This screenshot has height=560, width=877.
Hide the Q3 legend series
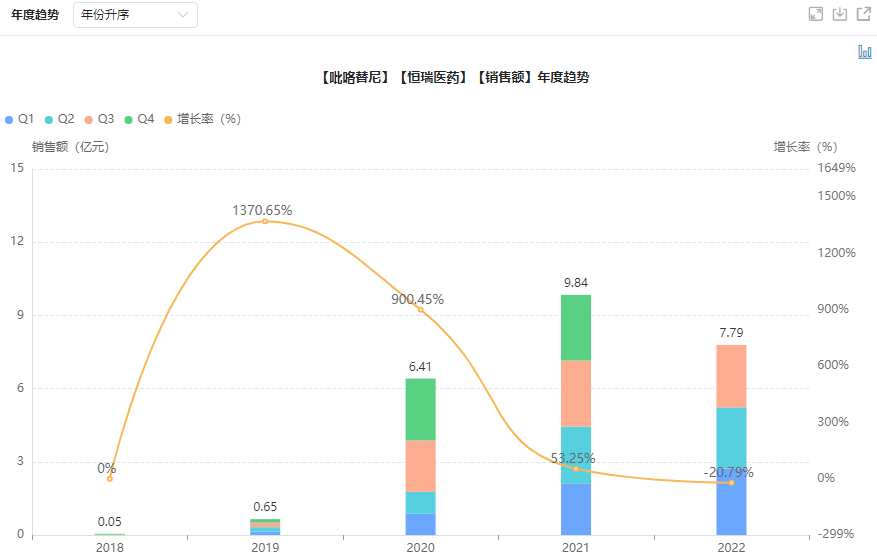pos(100,119)
